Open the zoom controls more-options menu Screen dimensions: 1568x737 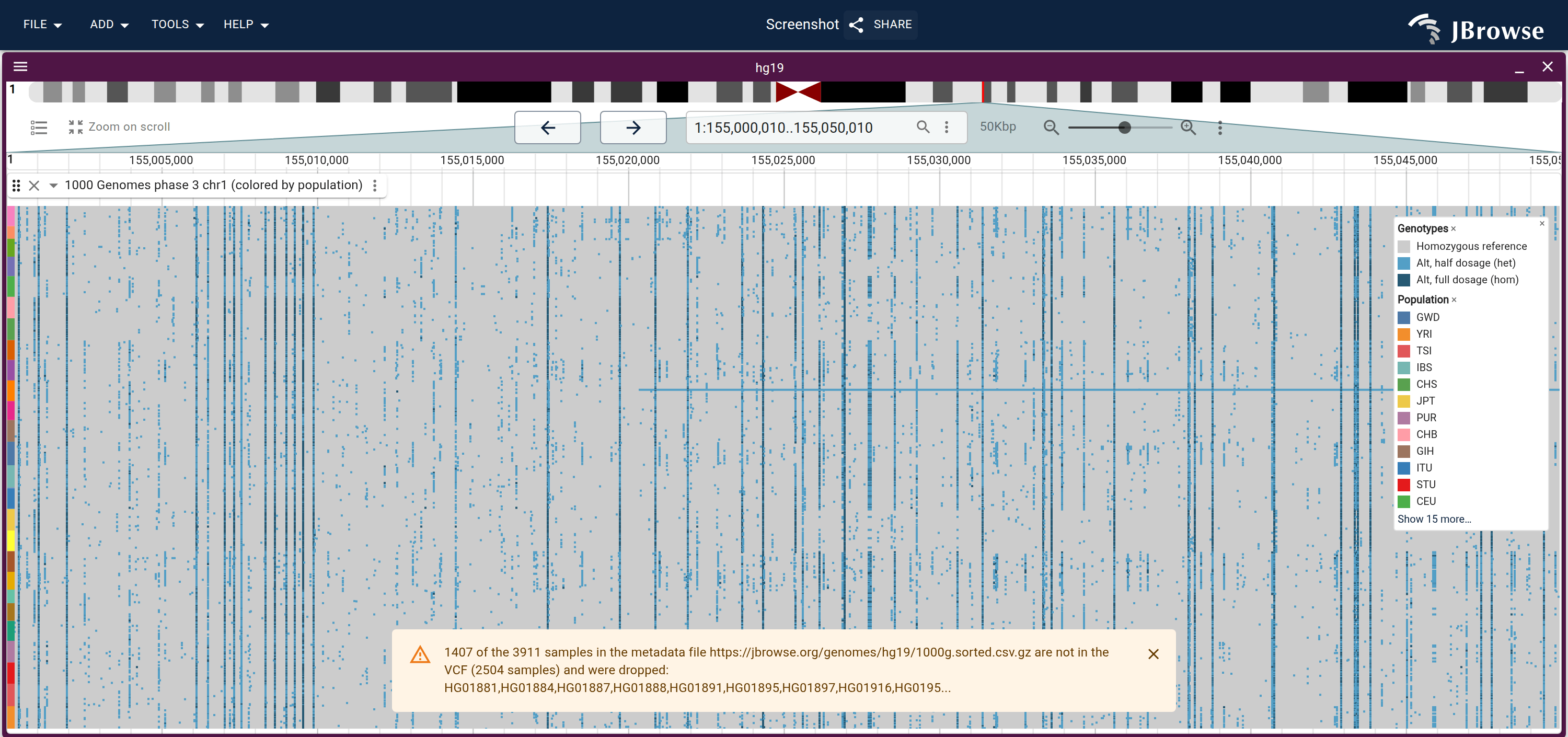1220,127
